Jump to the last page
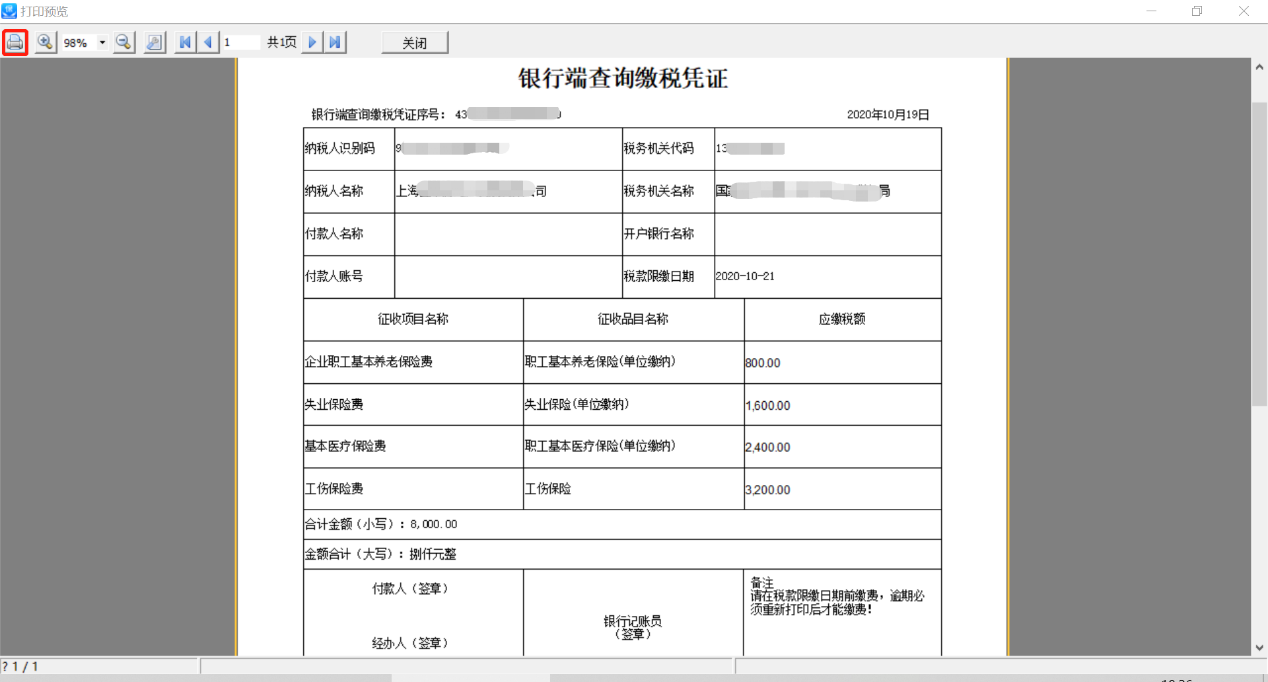1268x682 pixels. tap(336, 42)
